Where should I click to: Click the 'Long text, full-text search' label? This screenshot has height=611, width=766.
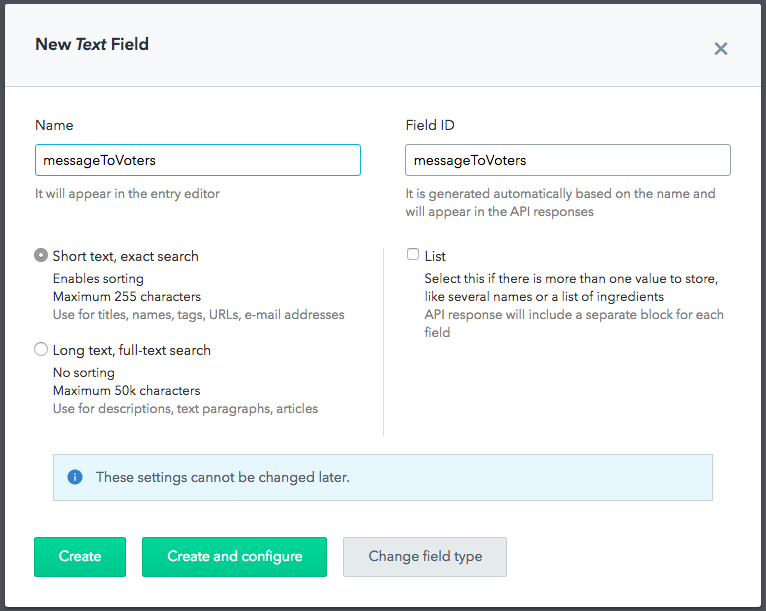pos(131,351)
